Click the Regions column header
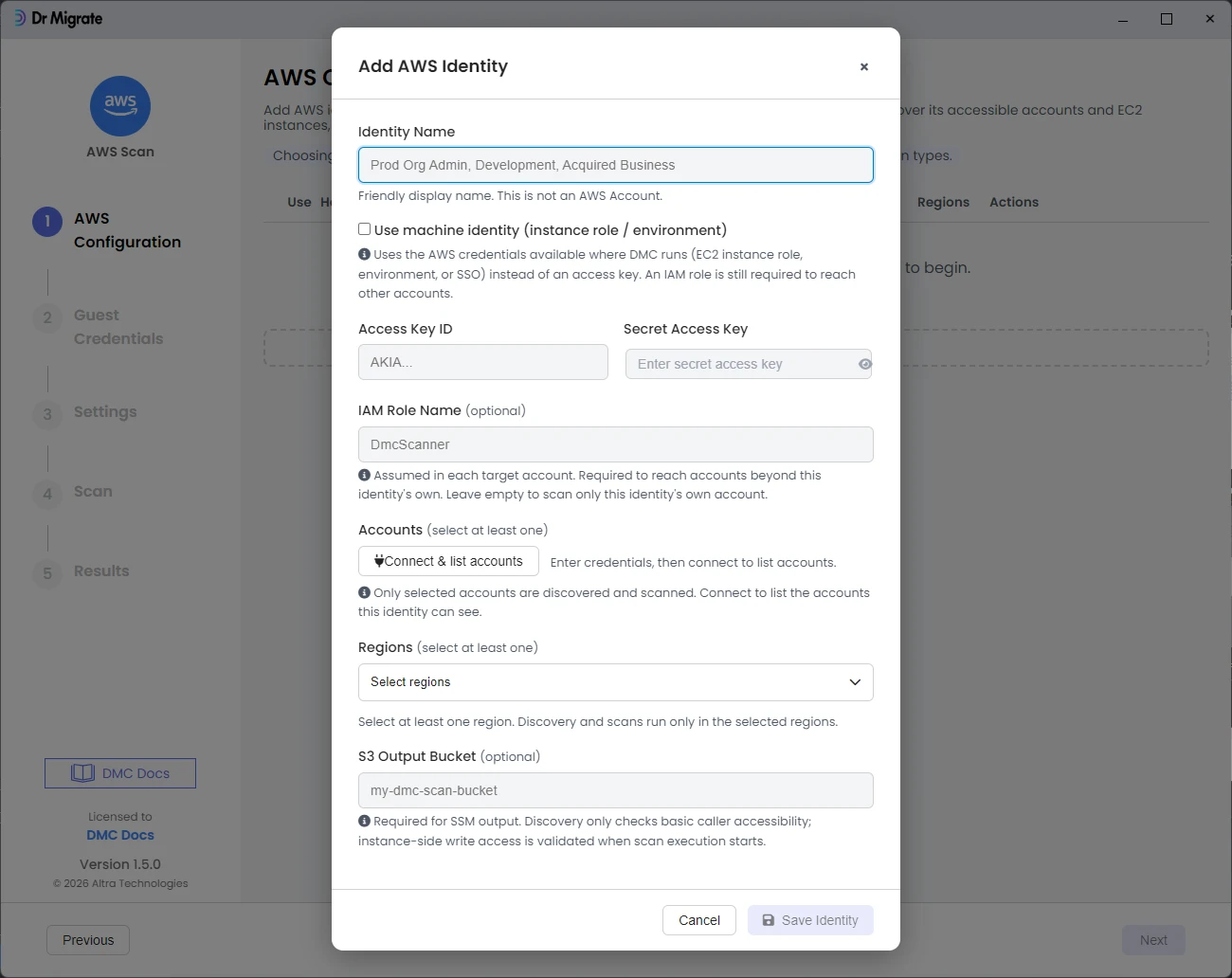 click(943, 202)
